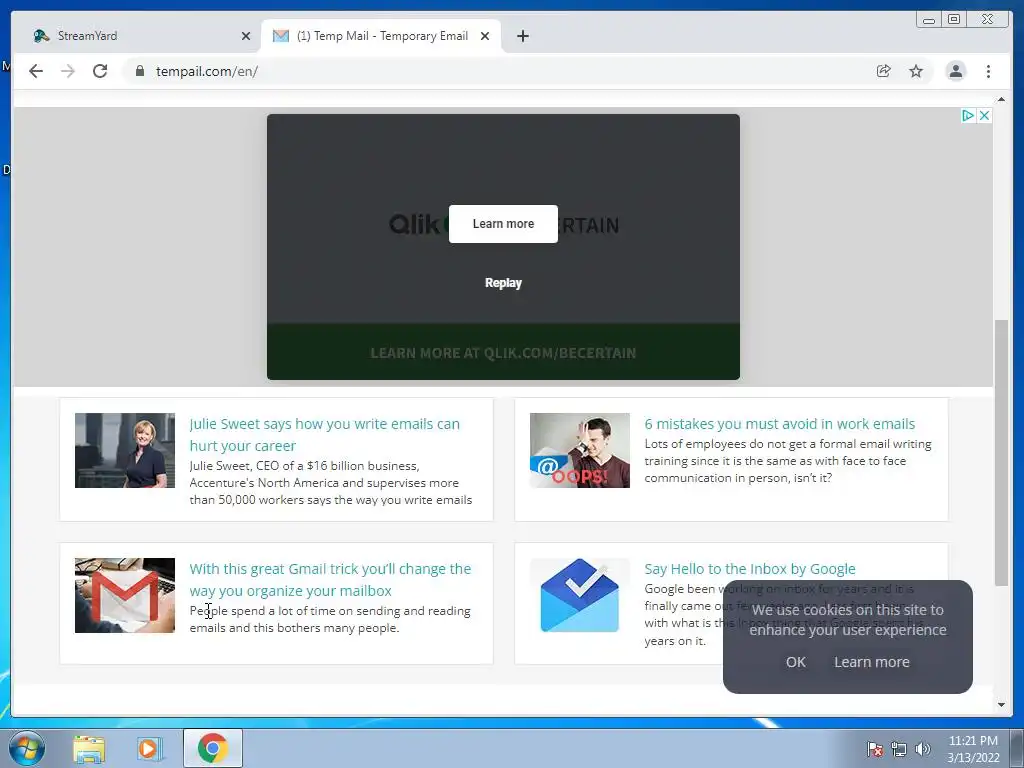The height and width of the screenshot is (768, 1024).
Task: Open a new tab with plus button
Action: pos(522,36)
